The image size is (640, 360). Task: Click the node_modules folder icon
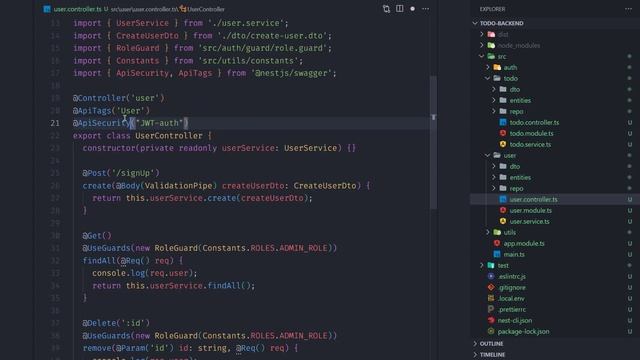click(x=491, y=45)
